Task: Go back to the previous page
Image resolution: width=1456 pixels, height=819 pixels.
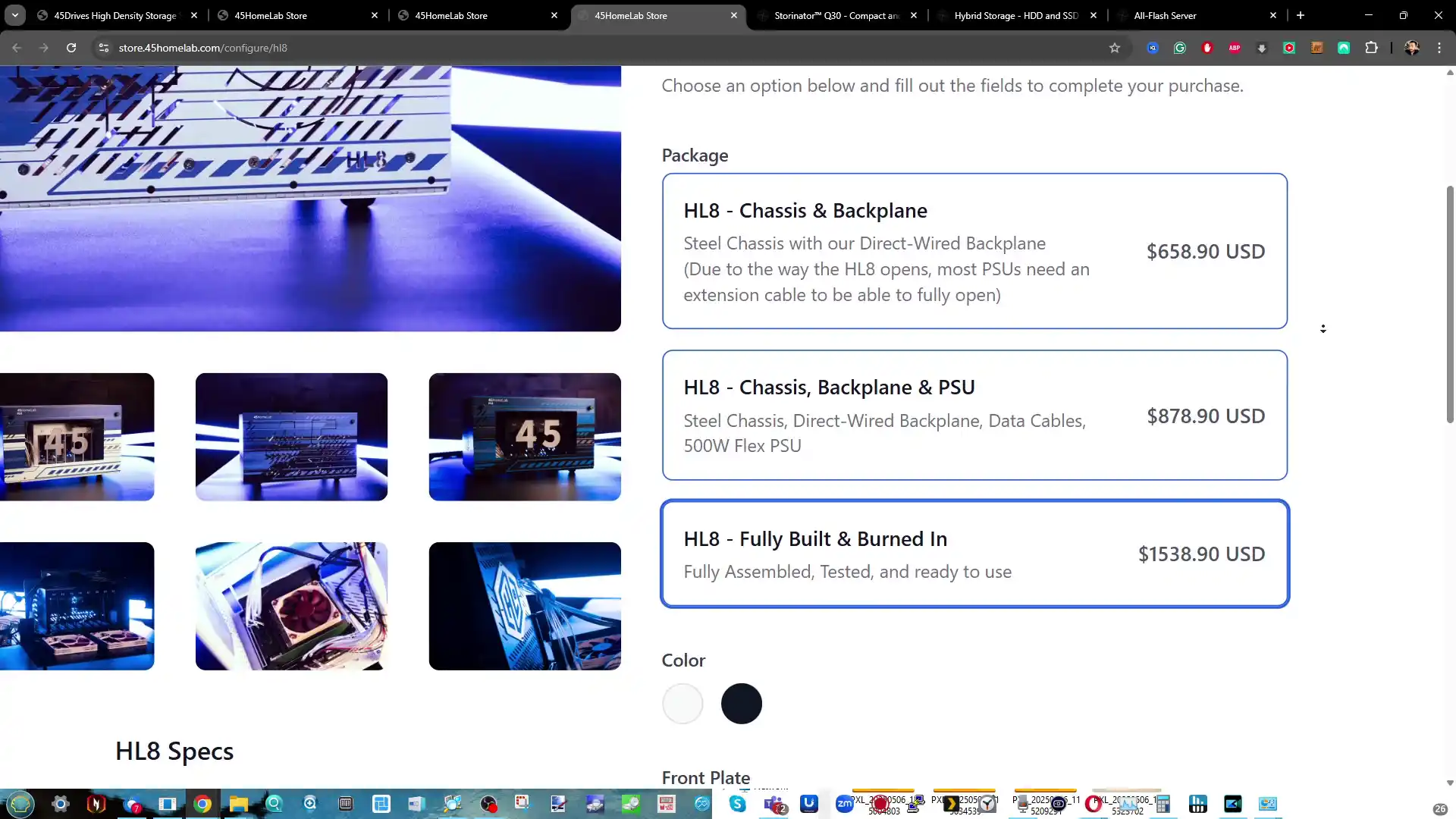Action: (17, 48)
